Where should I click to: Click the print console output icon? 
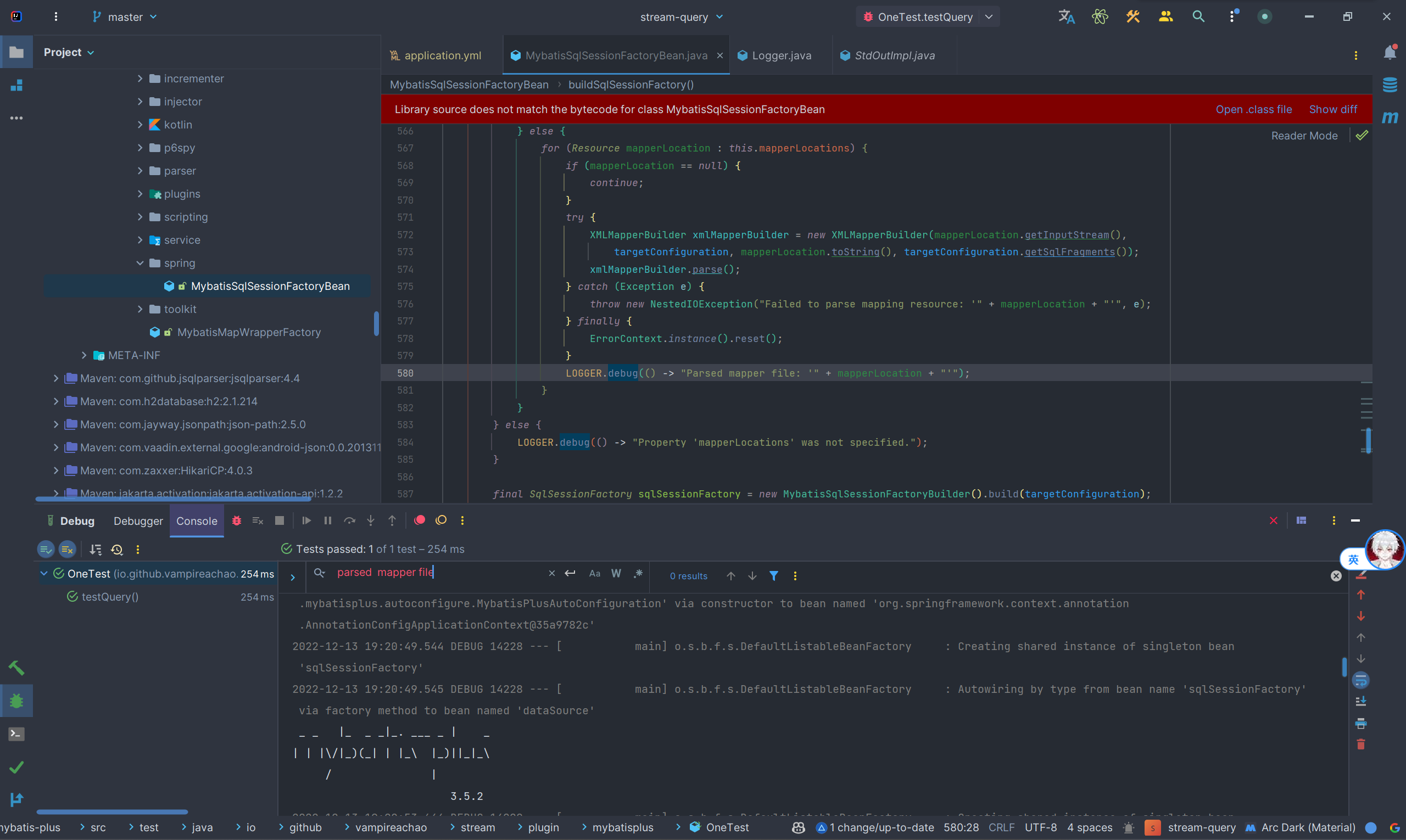coord(1361,723)
